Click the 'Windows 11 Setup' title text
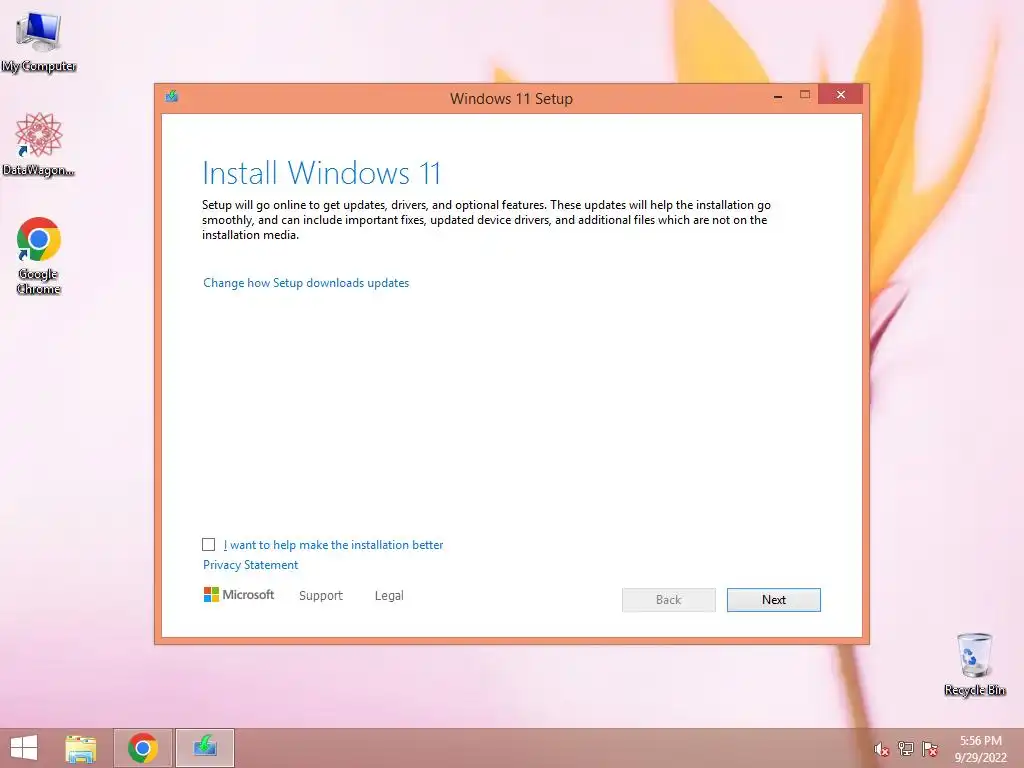This screenshot has height=768, width=1024. pos(511,99)
